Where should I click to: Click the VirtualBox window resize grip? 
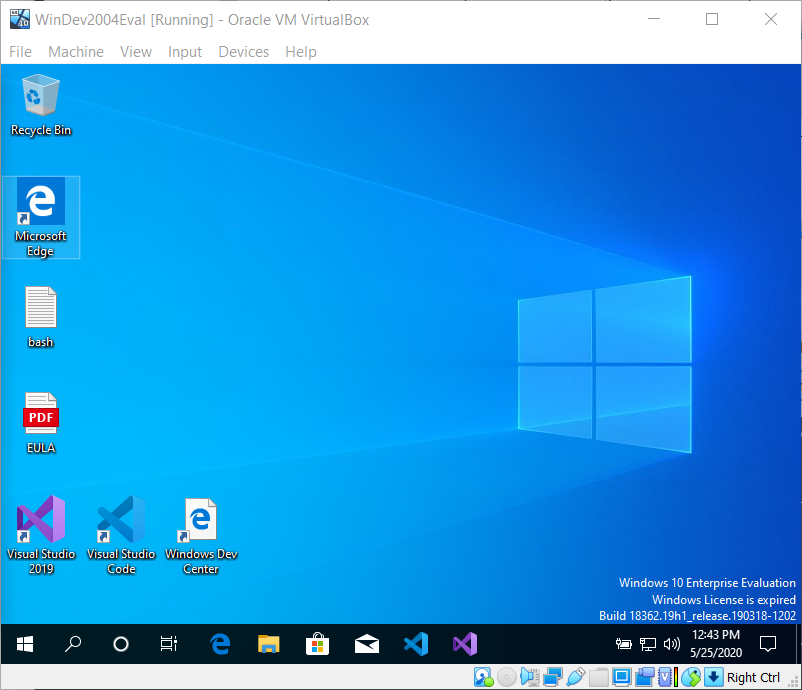point(792,683)
